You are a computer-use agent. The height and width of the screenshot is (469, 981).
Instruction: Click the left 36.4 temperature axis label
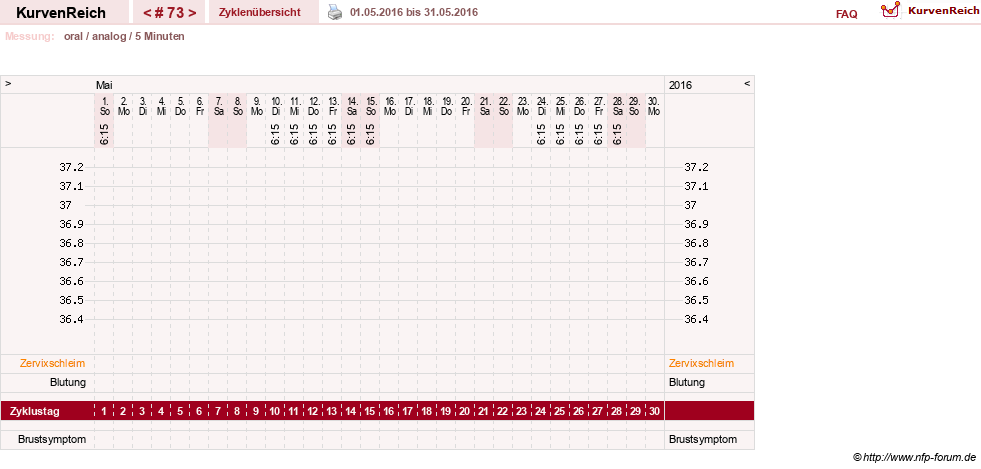coord(71,319)
